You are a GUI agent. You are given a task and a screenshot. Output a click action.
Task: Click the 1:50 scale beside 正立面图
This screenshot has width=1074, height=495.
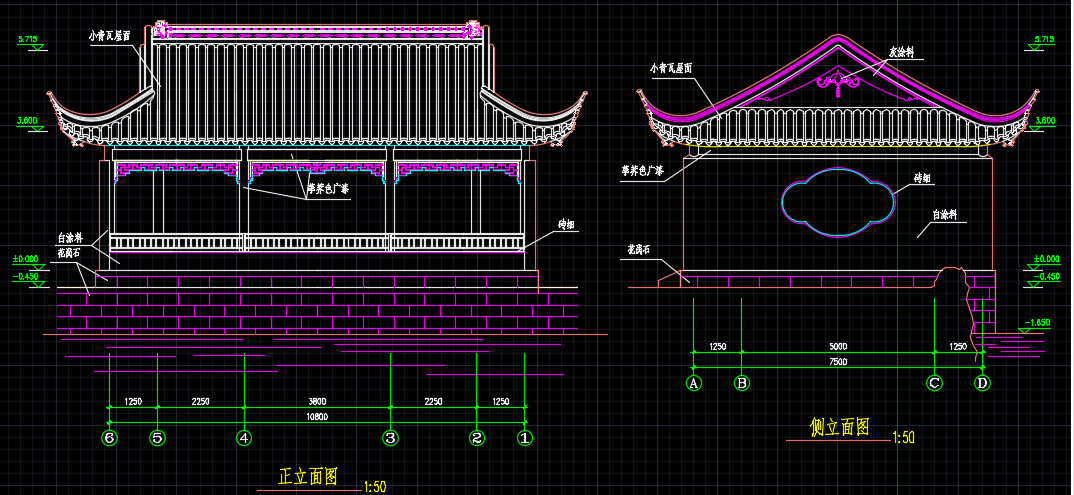375,487
